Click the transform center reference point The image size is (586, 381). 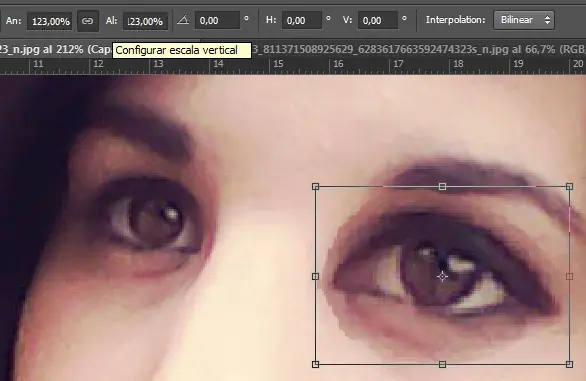pyautogui.click(x=442, y=277)
